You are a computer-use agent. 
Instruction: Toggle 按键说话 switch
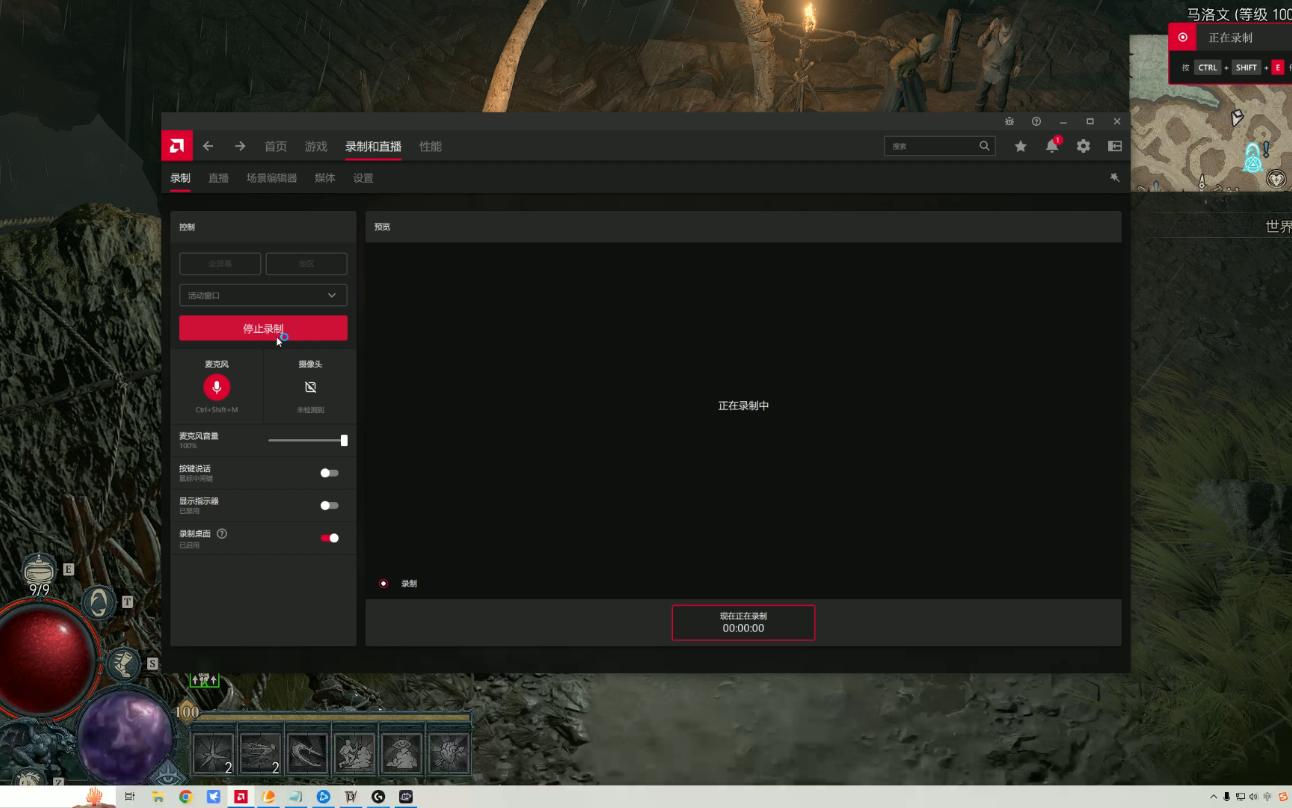tap(329, 473)
